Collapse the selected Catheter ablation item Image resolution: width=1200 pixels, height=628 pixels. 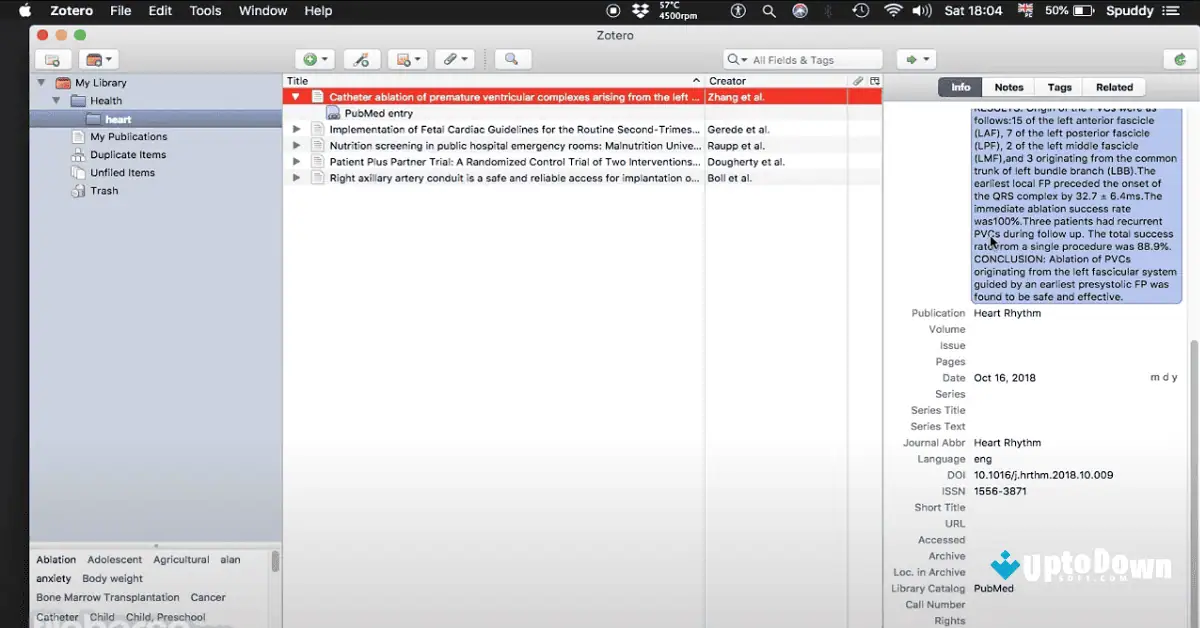[x=296, y=97]
